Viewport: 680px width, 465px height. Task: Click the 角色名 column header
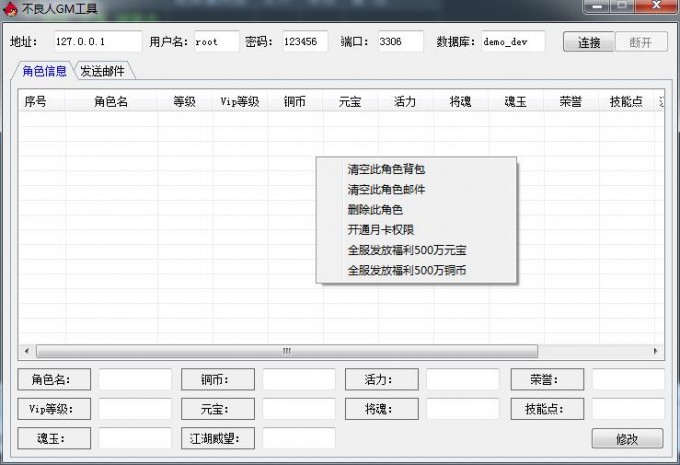(111, 102)
